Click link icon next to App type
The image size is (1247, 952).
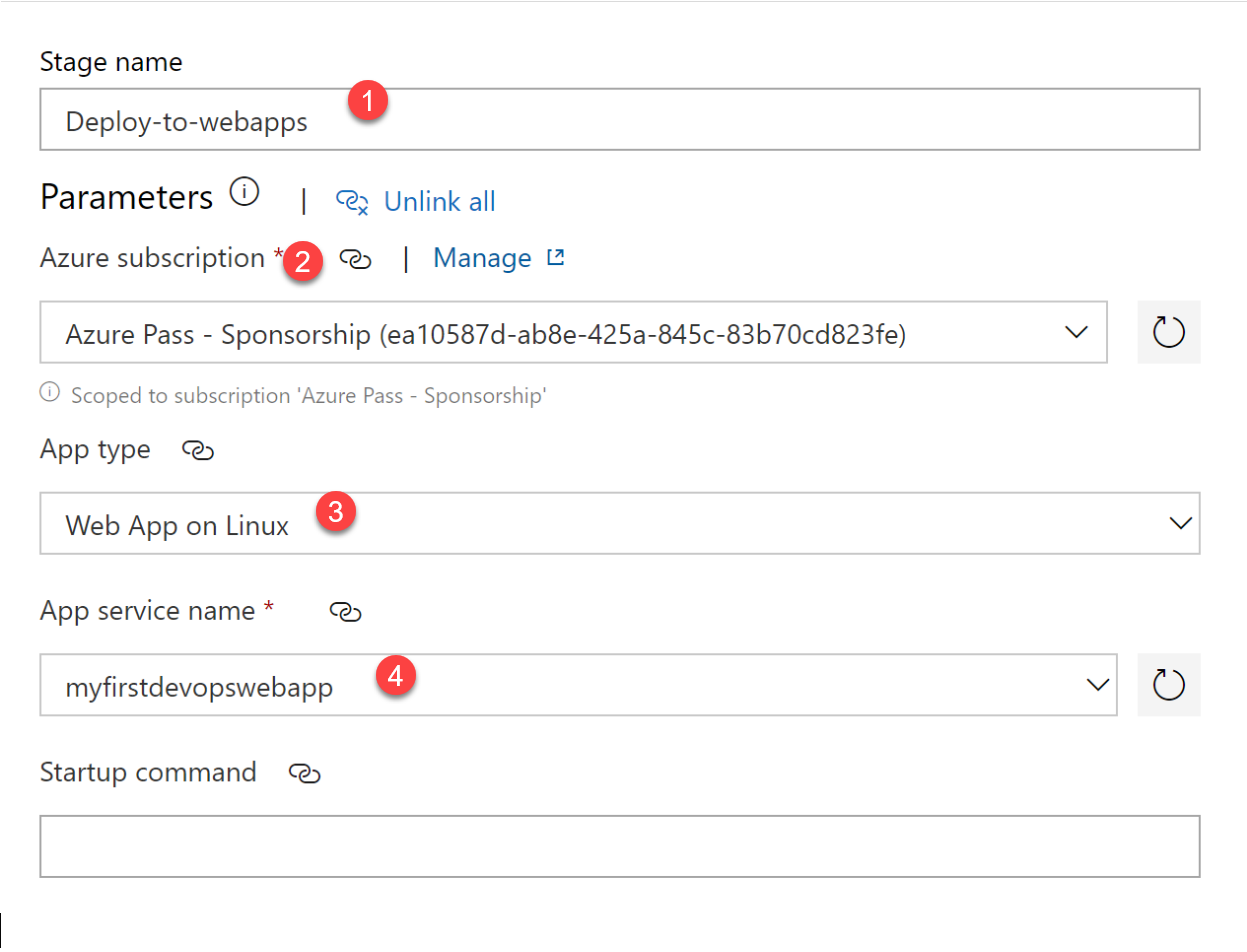point(198,450)
